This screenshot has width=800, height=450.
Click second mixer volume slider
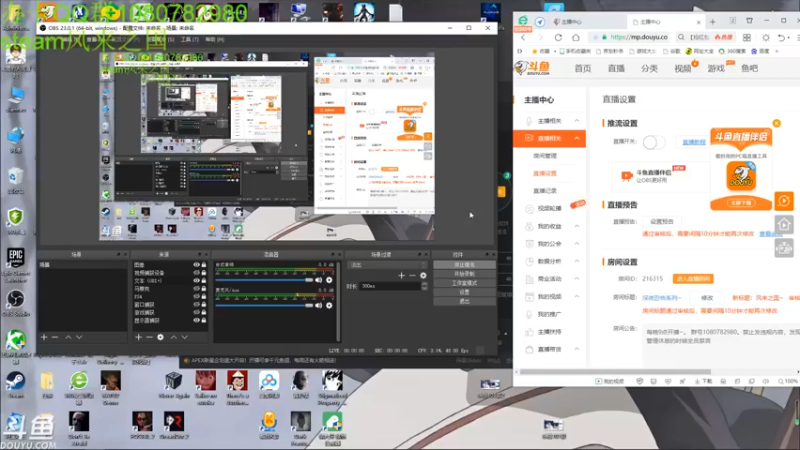[264, 306]
